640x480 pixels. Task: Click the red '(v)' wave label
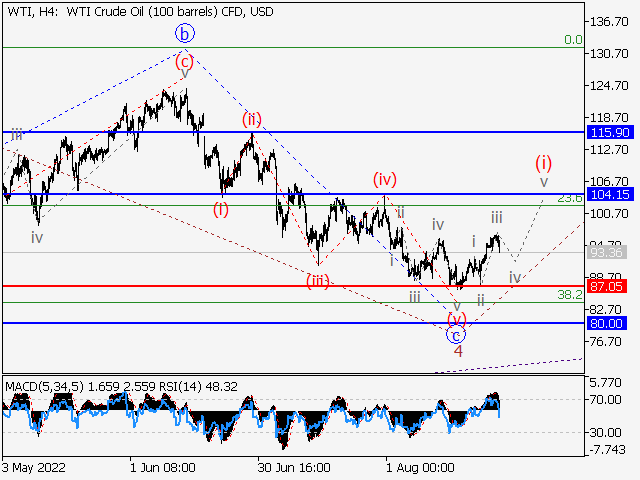pyautogui.click(x=457, y=319)
